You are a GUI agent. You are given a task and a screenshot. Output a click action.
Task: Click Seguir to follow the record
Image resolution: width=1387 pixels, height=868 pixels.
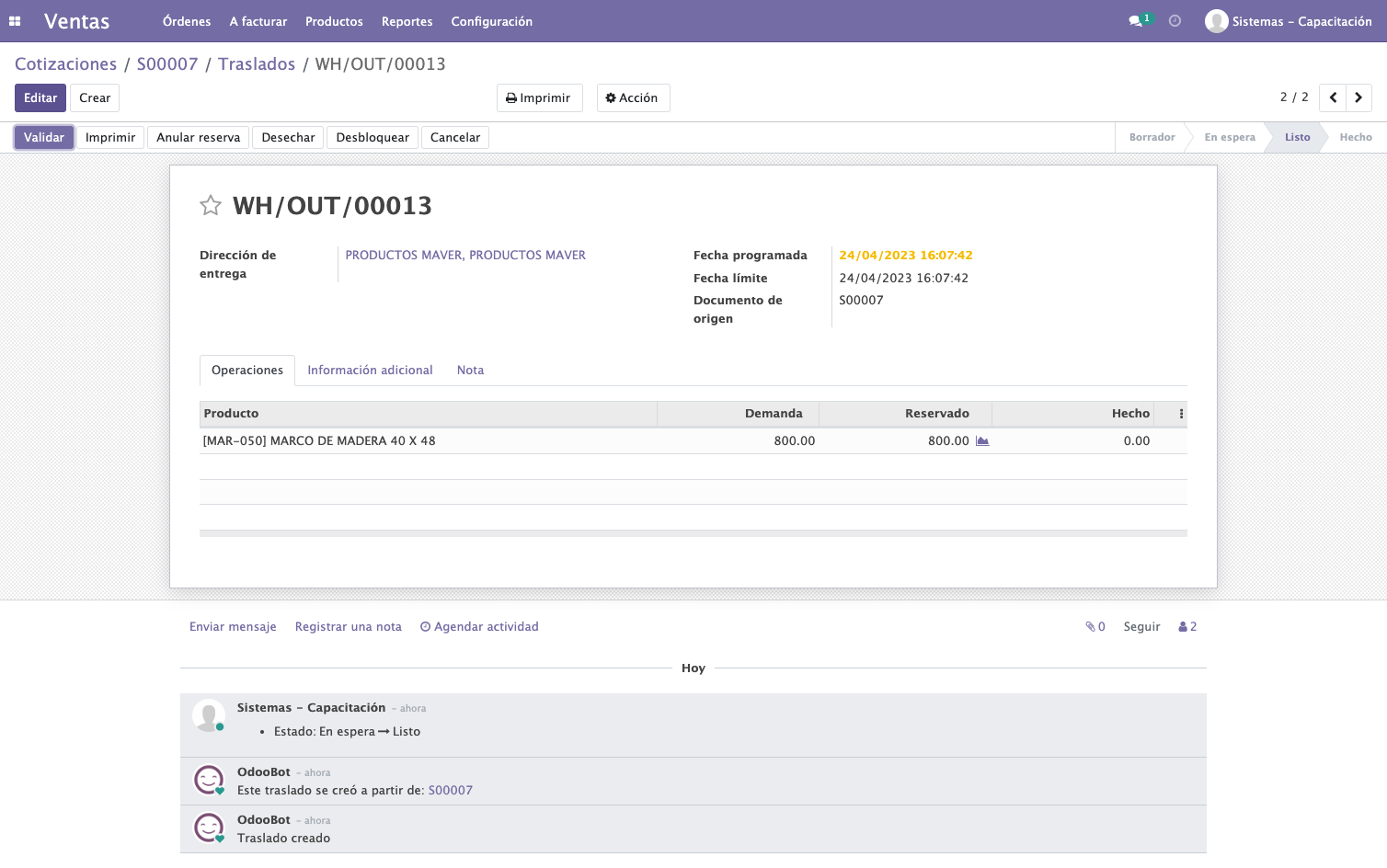[1142, 627]
